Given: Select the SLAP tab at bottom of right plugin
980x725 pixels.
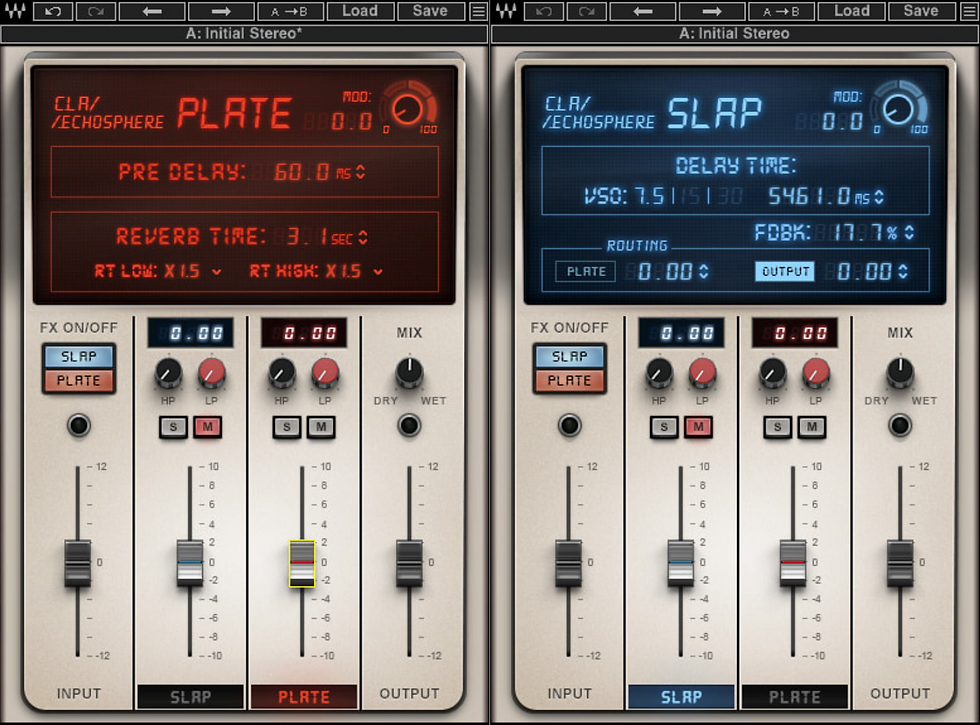Looking at the screenshot, I should pos(681,697).
